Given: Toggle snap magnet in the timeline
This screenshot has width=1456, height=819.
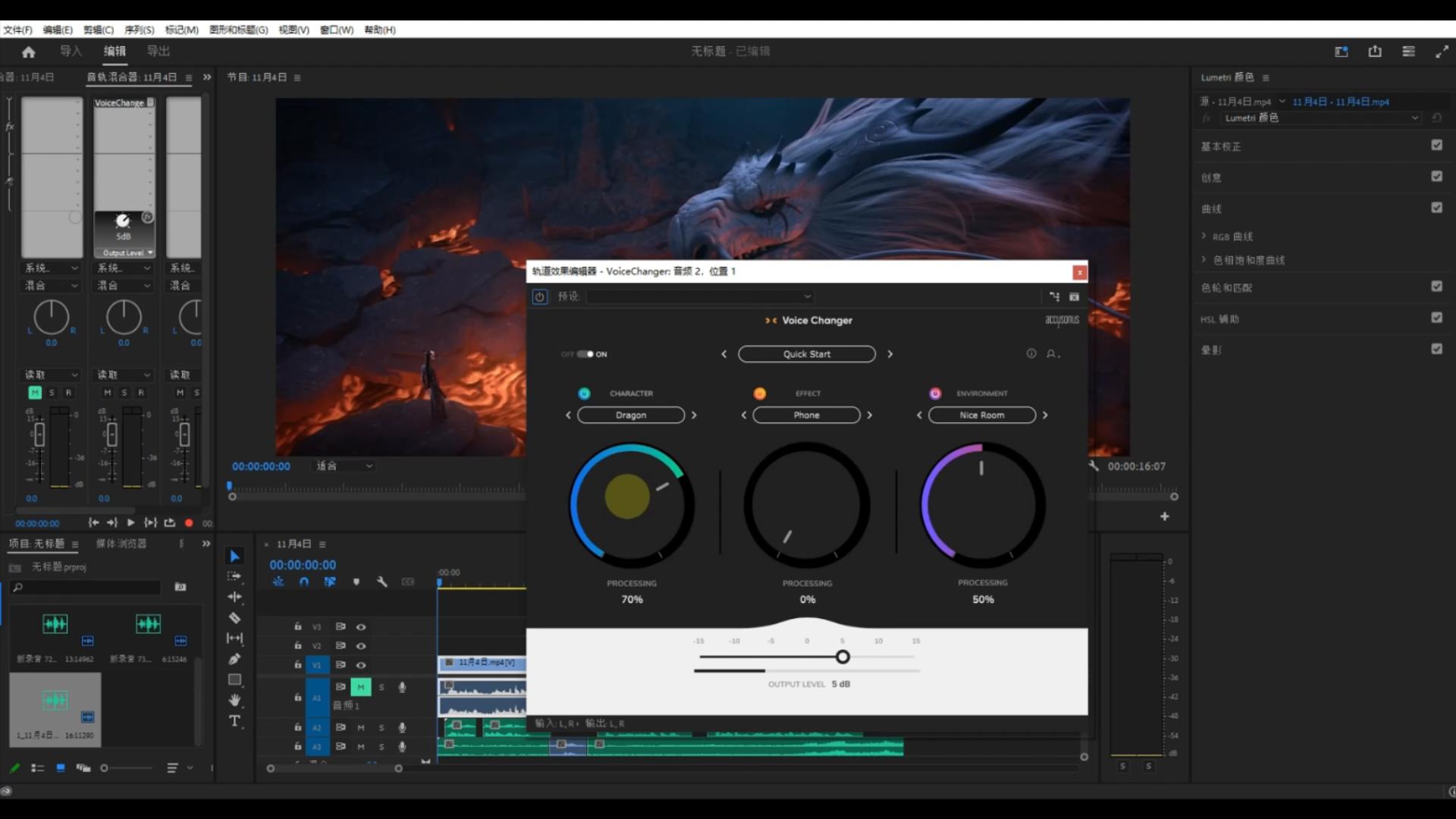Looking at the screenshot, I should pyautogui.click(x=304, y=582).
